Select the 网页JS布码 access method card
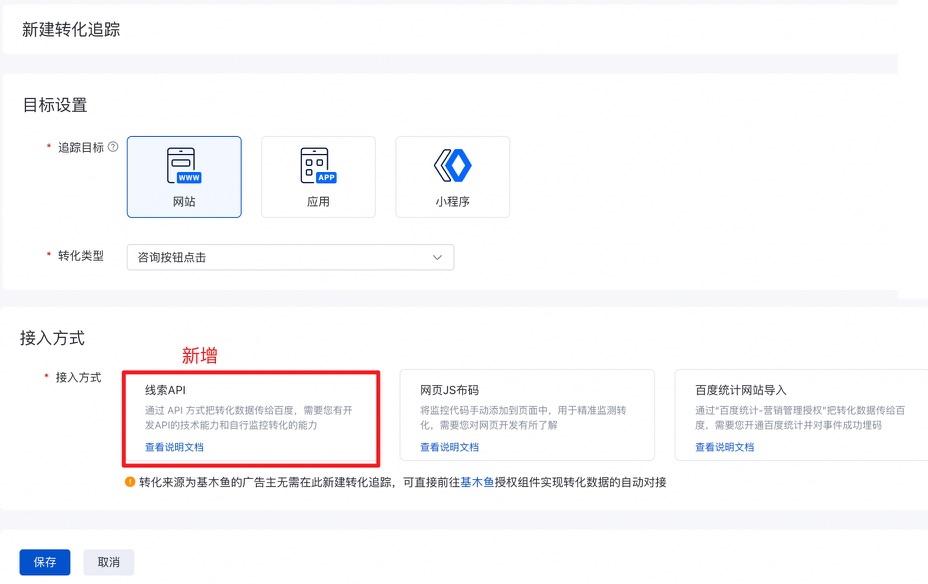 click(x=527, y=415)
